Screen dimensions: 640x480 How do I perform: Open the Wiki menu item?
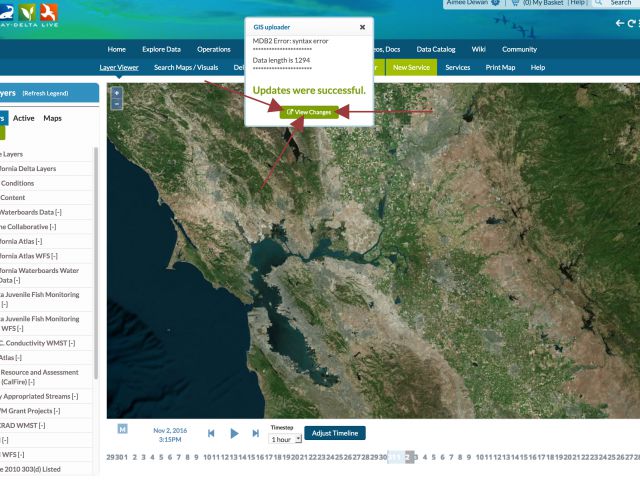478,49
